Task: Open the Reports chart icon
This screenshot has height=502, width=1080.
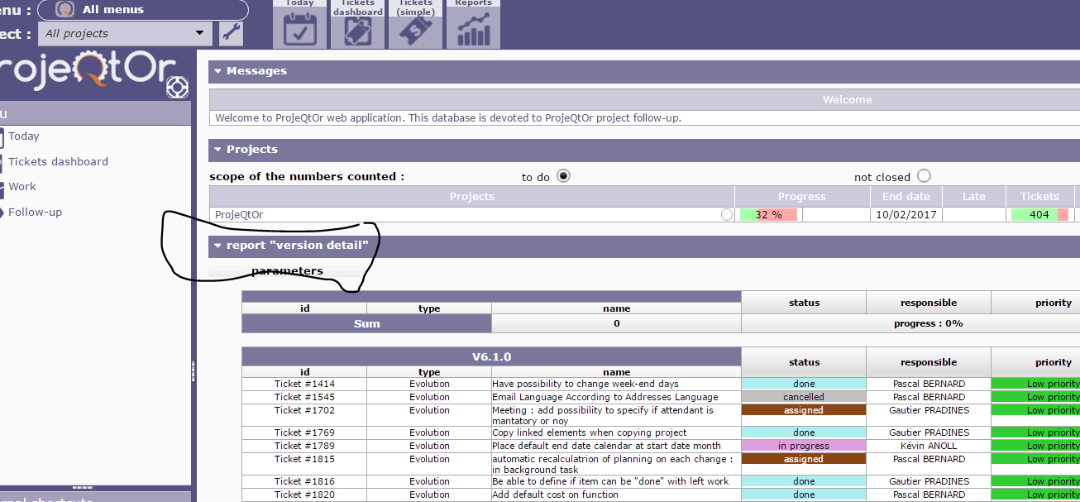Action: [474, 27]
